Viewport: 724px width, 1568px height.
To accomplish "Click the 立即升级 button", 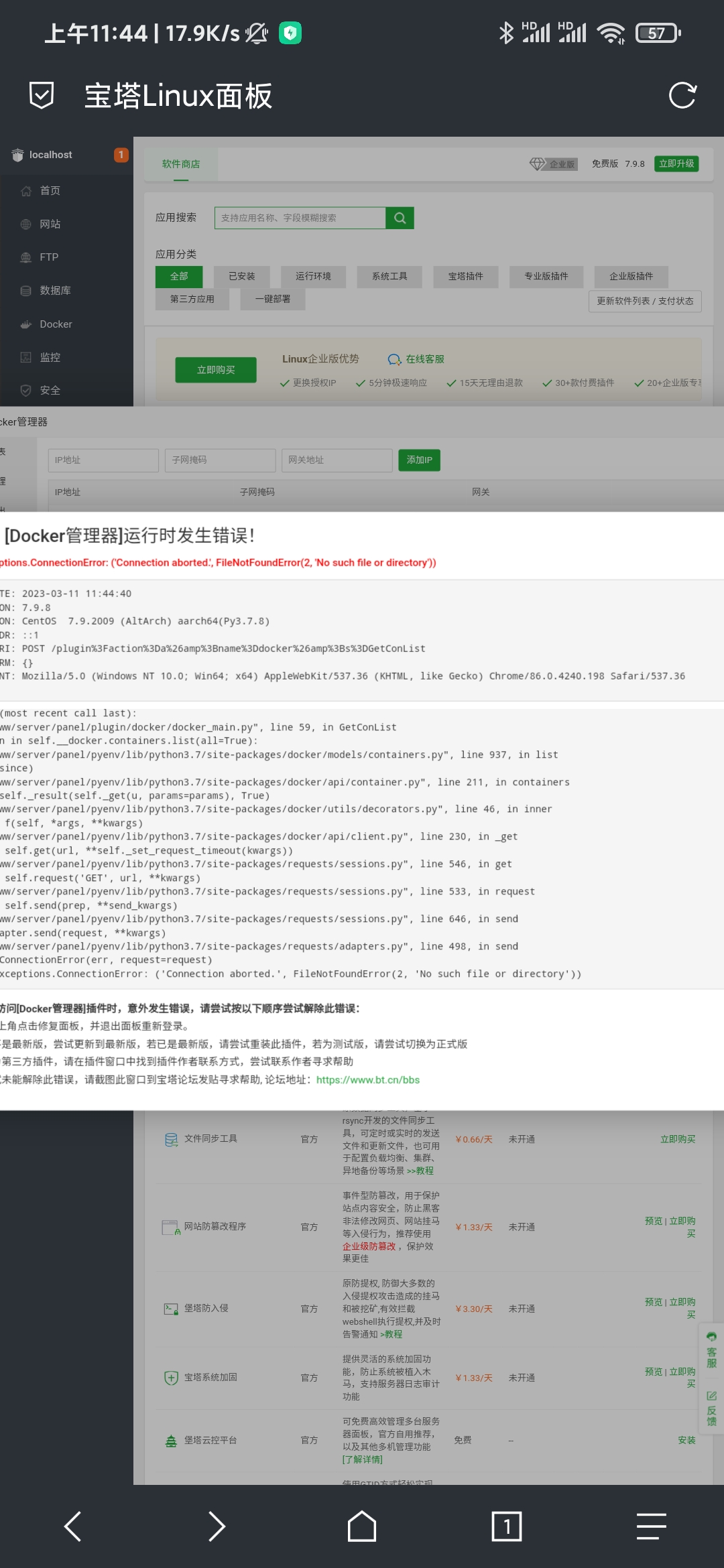I will 676,164.
